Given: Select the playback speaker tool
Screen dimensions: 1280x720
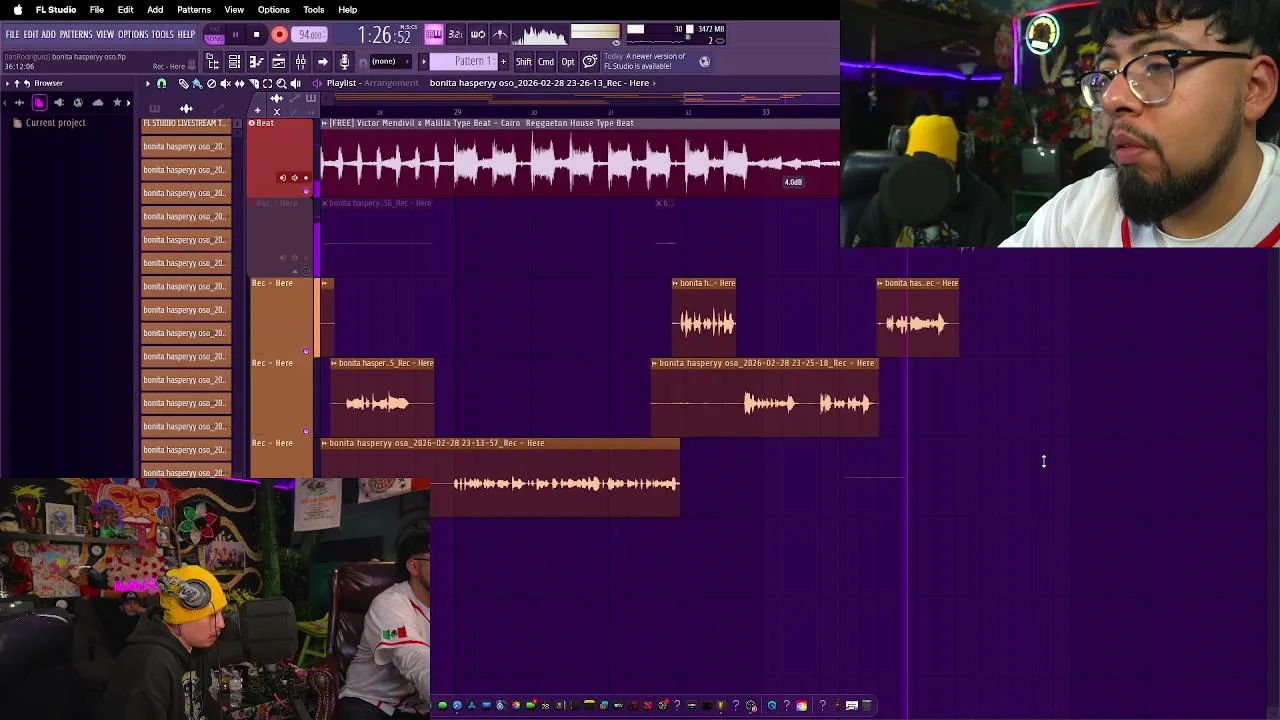Looking at the screenshot, I should (295, 83).
